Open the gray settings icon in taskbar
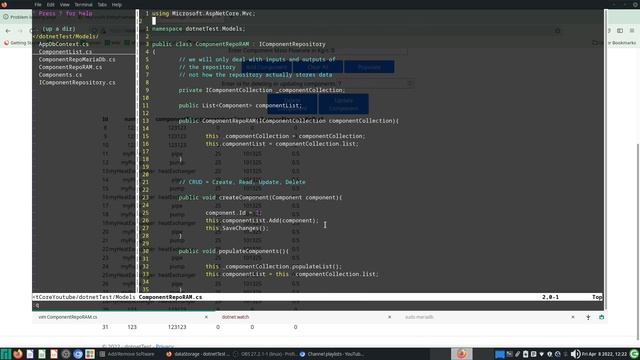The width and height of the screenshot is (640, 360). pos(66,354)
